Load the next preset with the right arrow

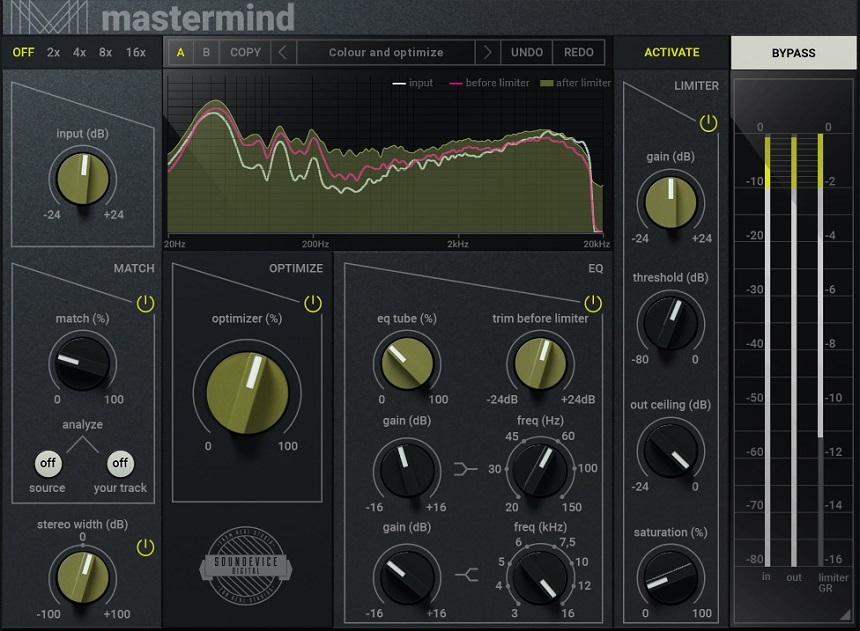tap(486, 52)
